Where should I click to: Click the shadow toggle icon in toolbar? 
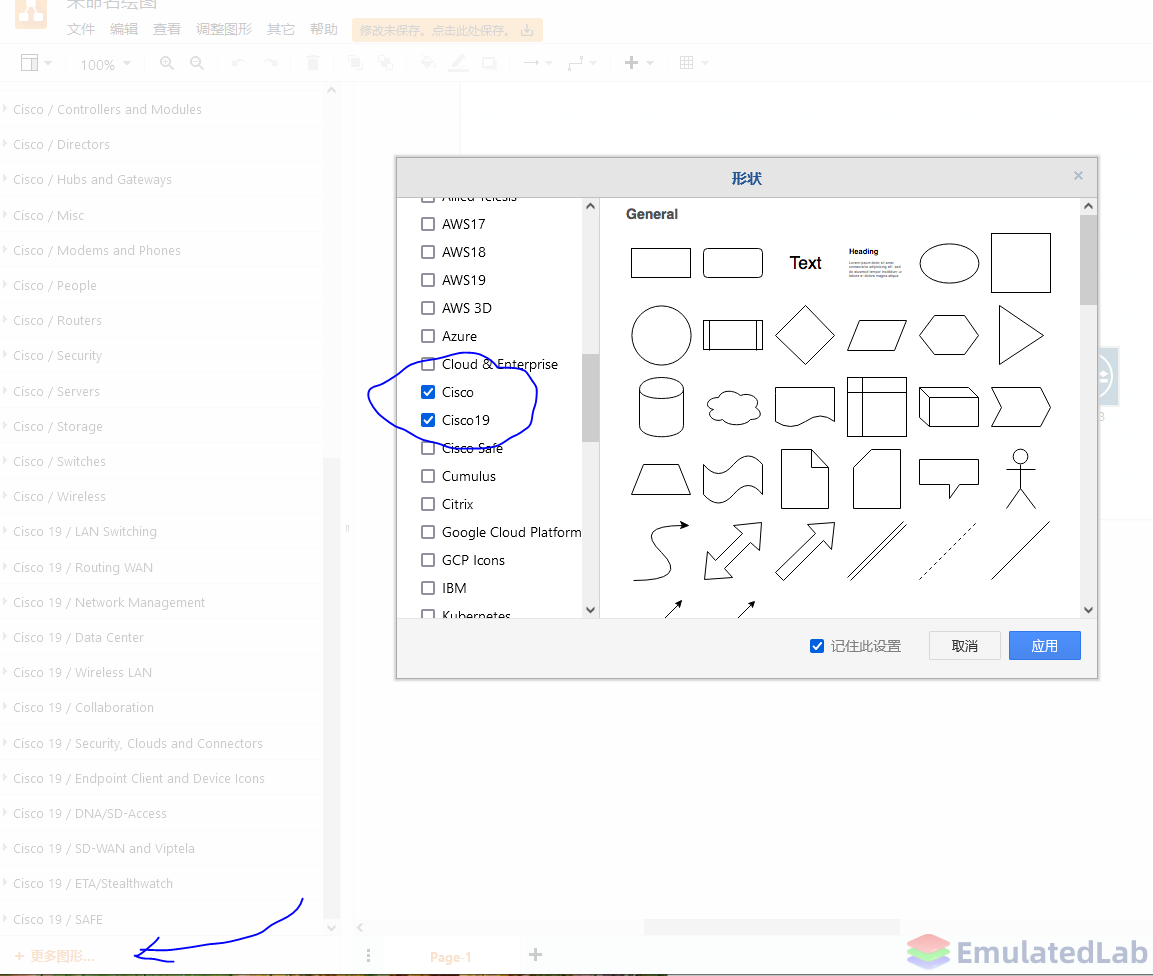pos(489,63)
